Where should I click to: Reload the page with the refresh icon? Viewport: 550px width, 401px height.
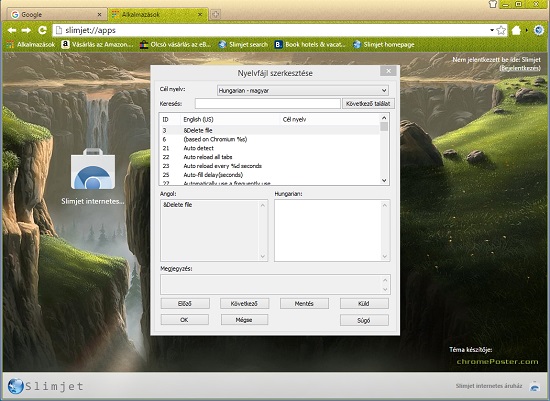pyautogui.click(x=42, y=30)
